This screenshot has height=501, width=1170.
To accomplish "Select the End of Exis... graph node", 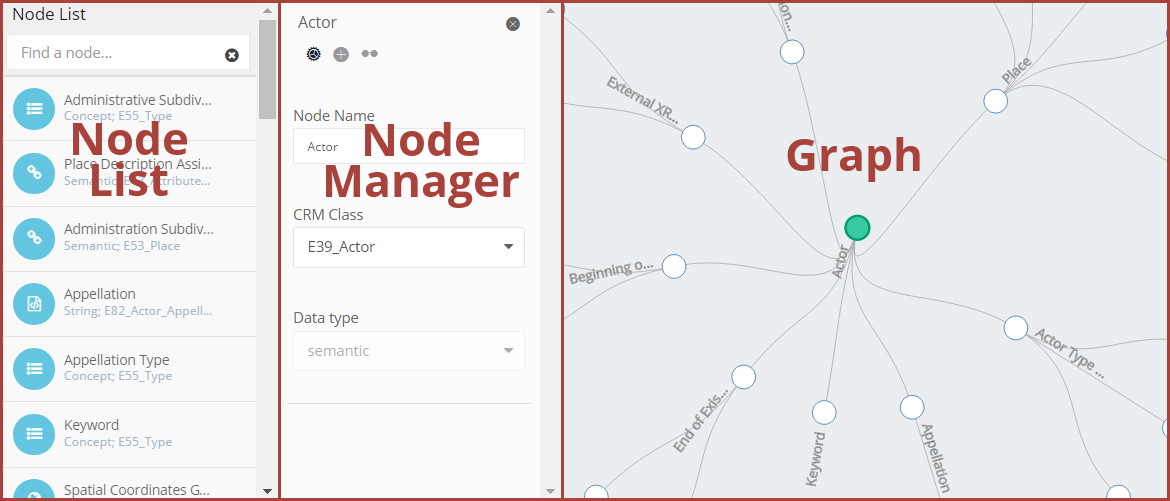I will tap(743, 377).
